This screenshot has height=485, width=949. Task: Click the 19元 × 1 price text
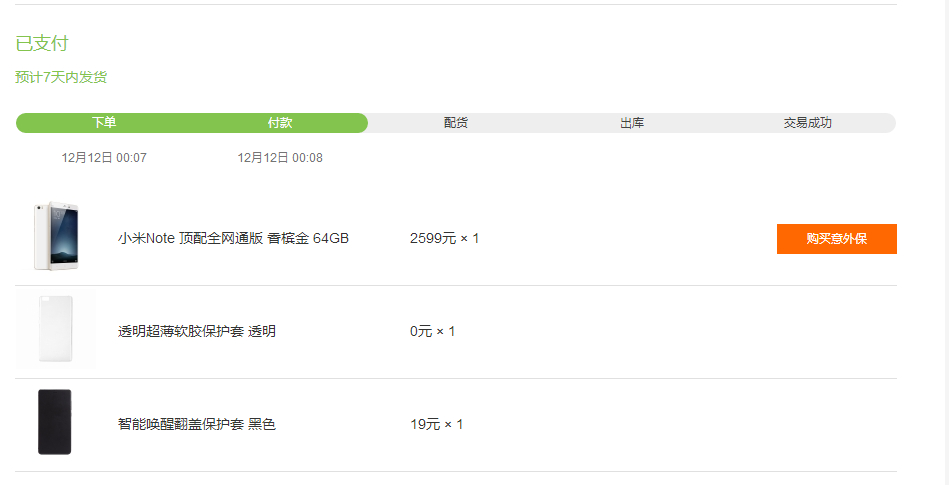pyautogui.click(x=436, y=424)
